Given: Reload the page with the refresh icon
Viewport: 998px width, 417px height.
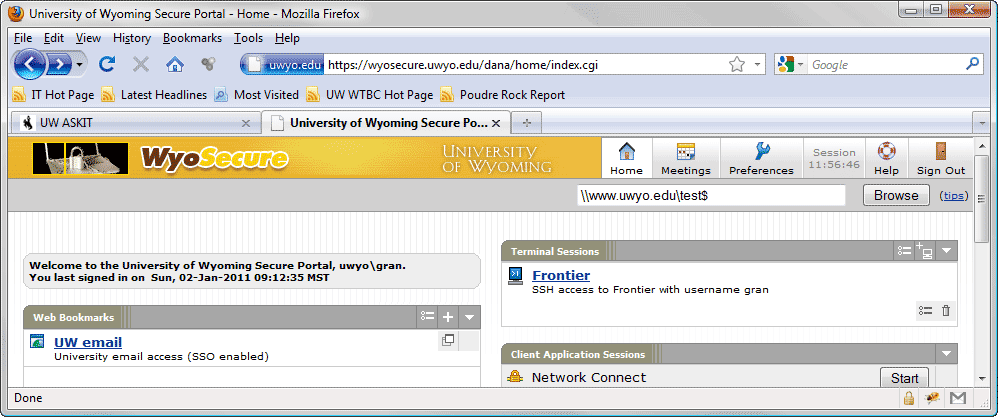Looking at the screenshot, I should pos(107,64).
